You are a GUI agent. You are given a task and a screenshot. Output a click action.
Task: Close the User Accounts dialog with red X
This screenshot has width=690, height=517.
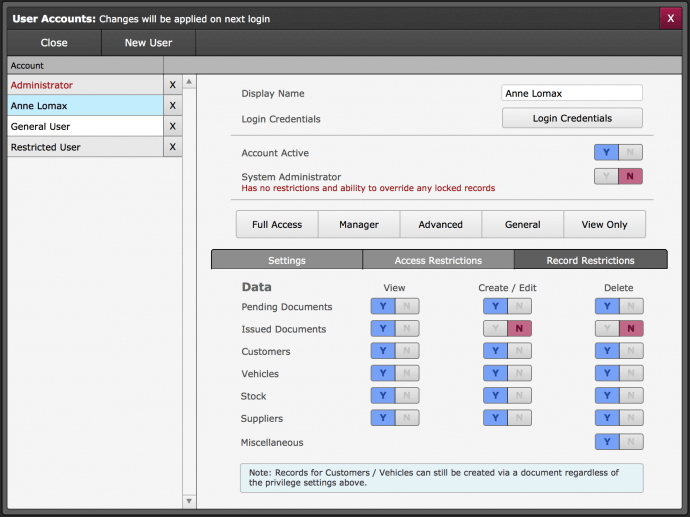coord(670,18)
